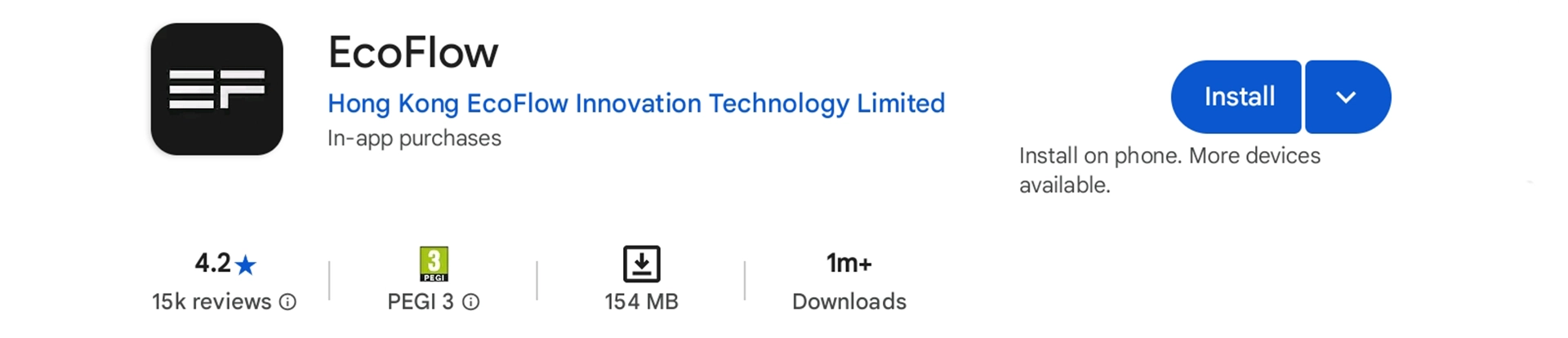Viewport: 1568px width, 338px height.
Task: Click the In-app purchases label
Action: [414, 139]
